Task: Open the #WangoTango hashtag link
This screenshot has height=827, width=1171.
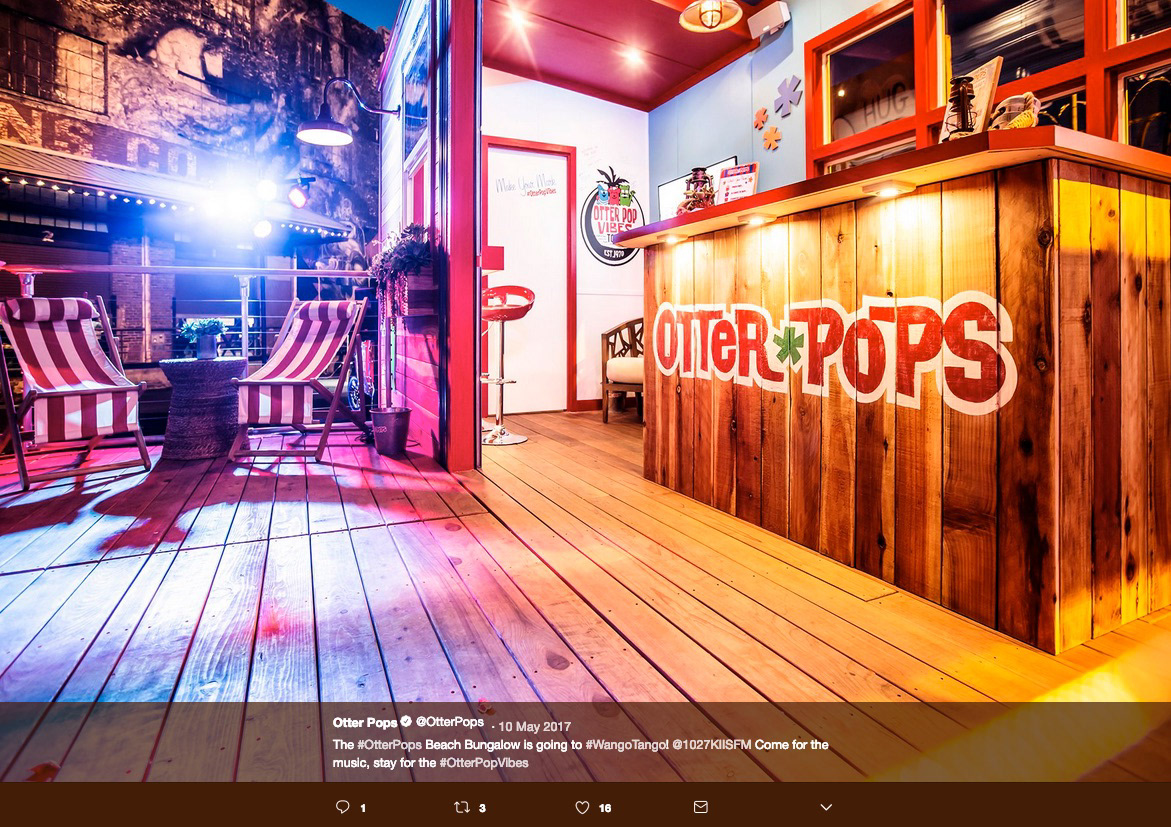Action: pos(627,744)
